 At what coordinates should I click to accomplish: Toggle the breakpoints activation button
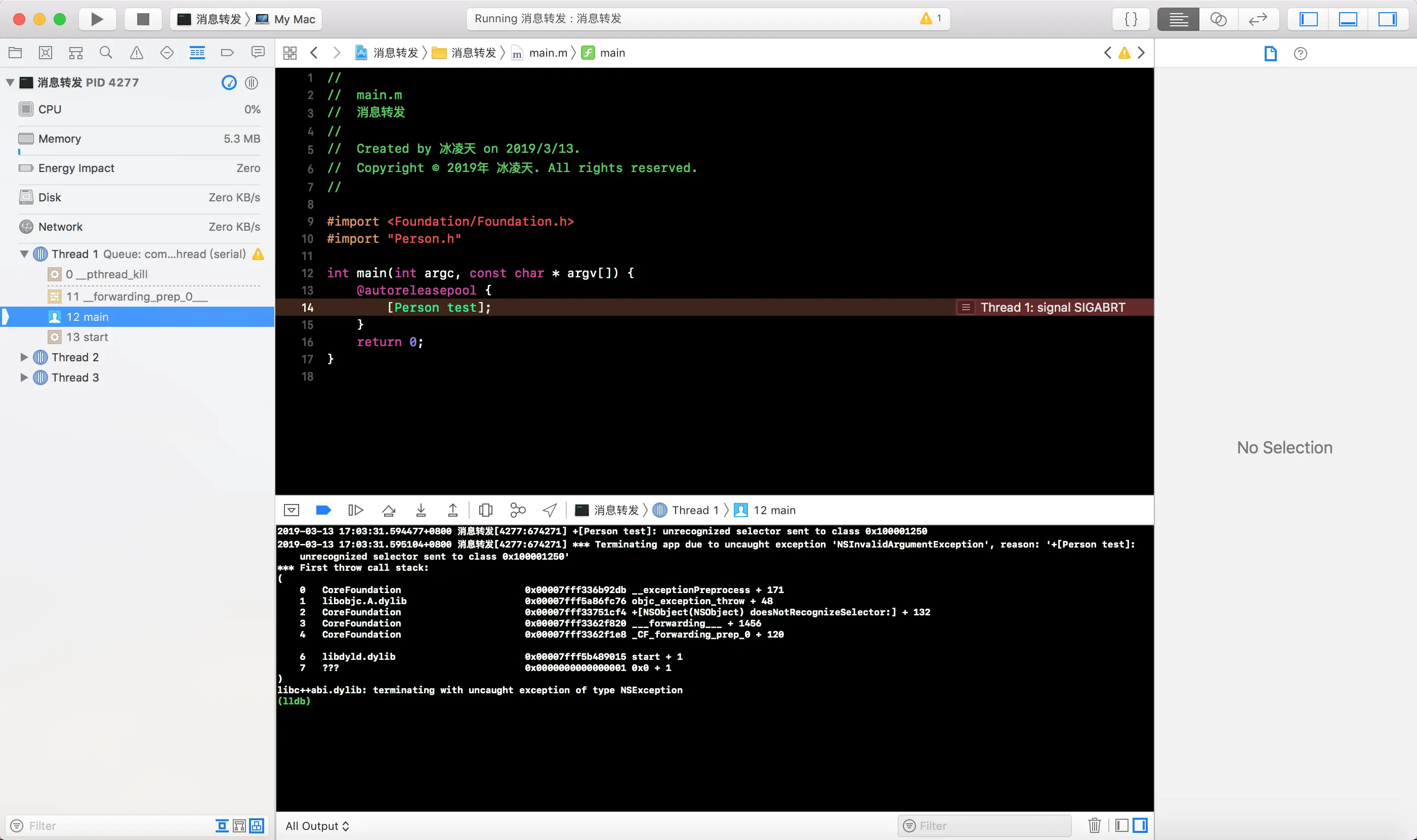(x=323, y=510)
